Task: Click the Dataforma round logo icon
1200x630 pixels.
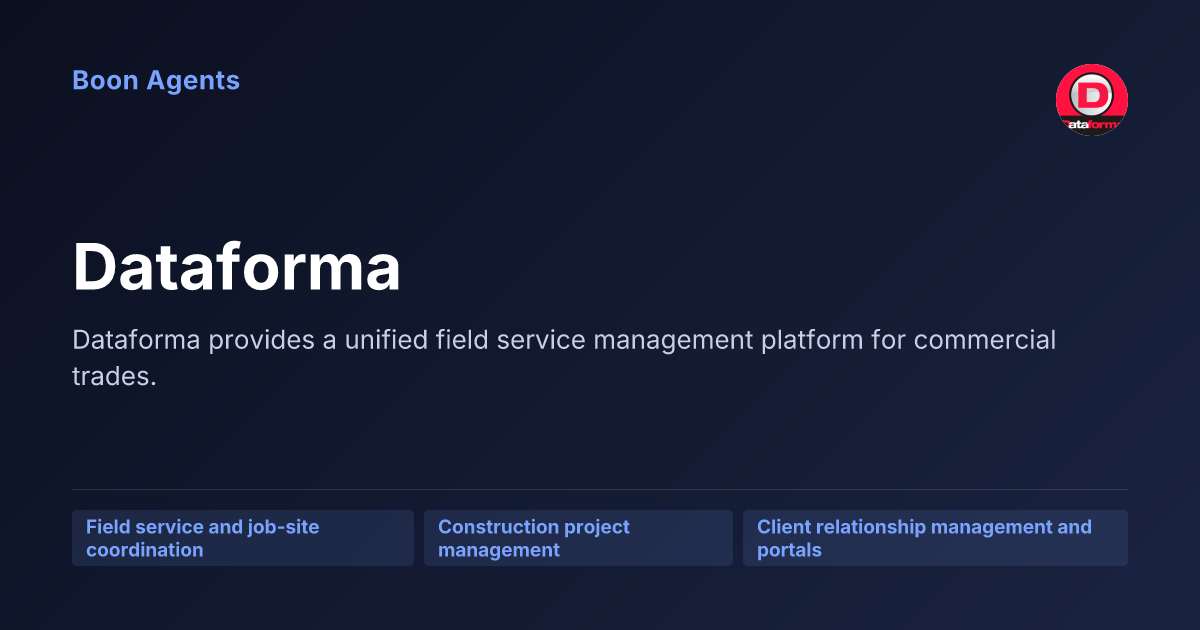Action: pyautogui.click(x=1092, y=100)
